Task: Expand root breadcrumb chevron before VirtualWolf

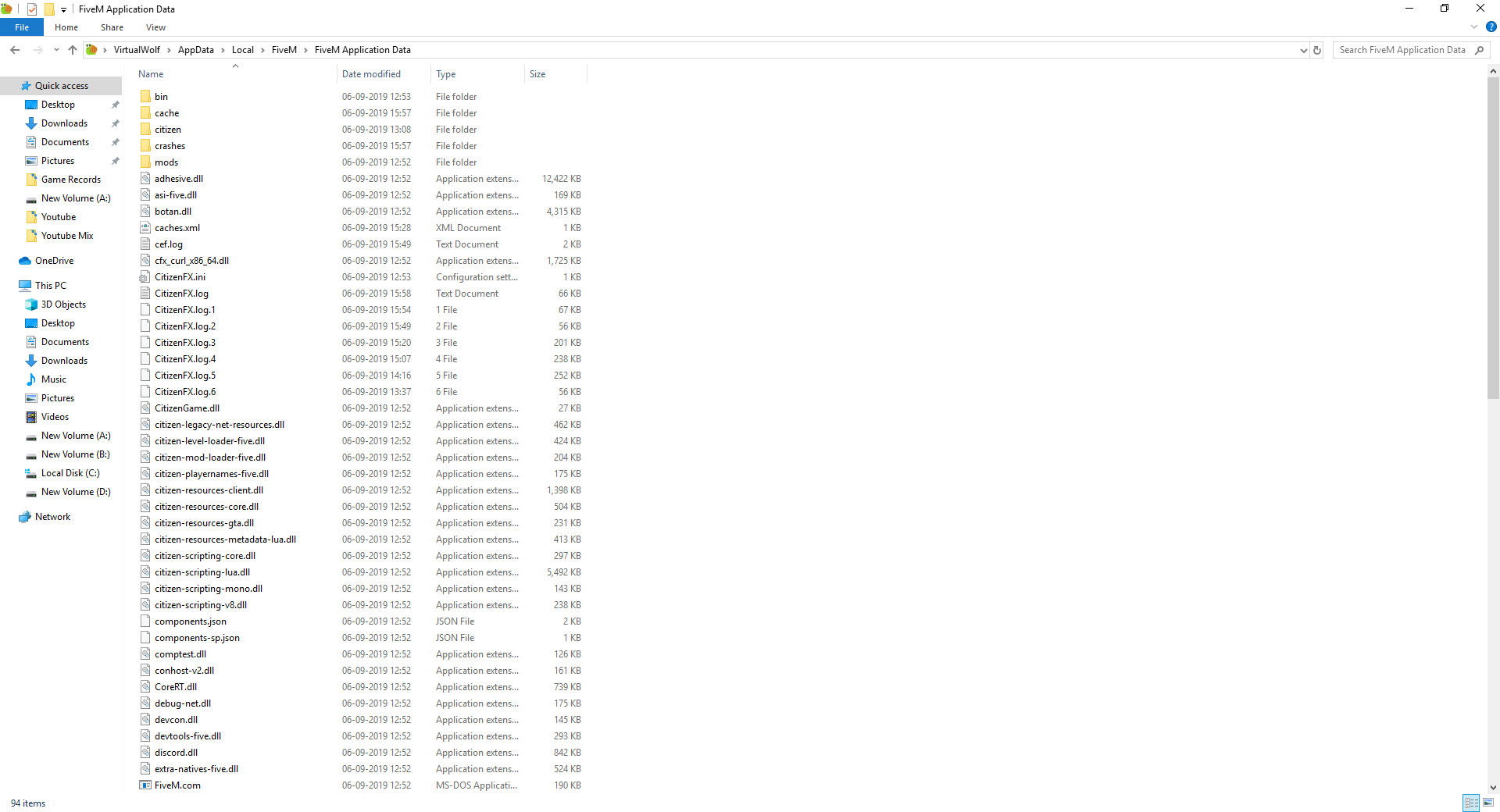Action: tap(105, 50)
